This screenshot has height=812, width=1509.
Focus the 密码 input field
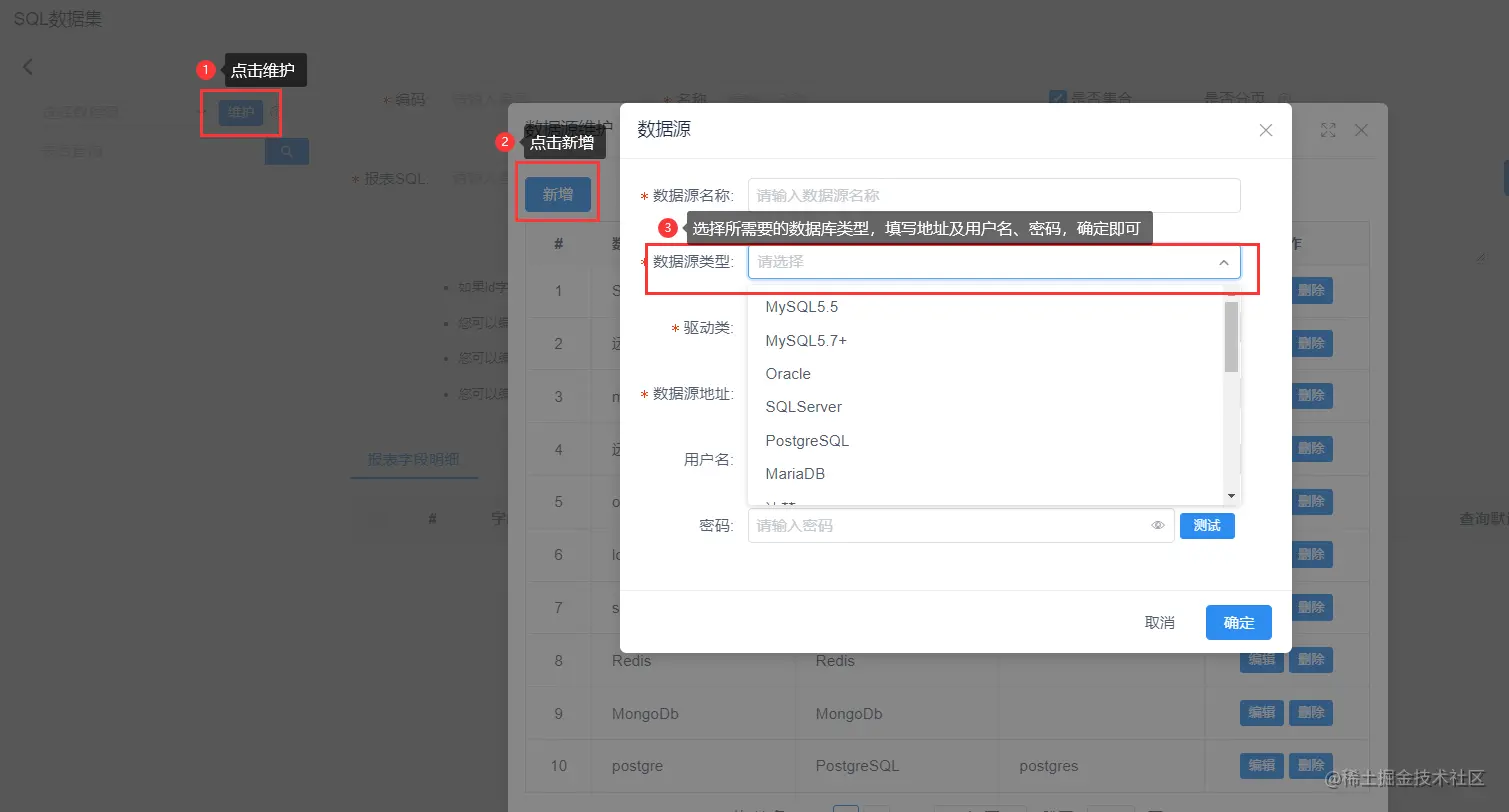tap(961, 525)
